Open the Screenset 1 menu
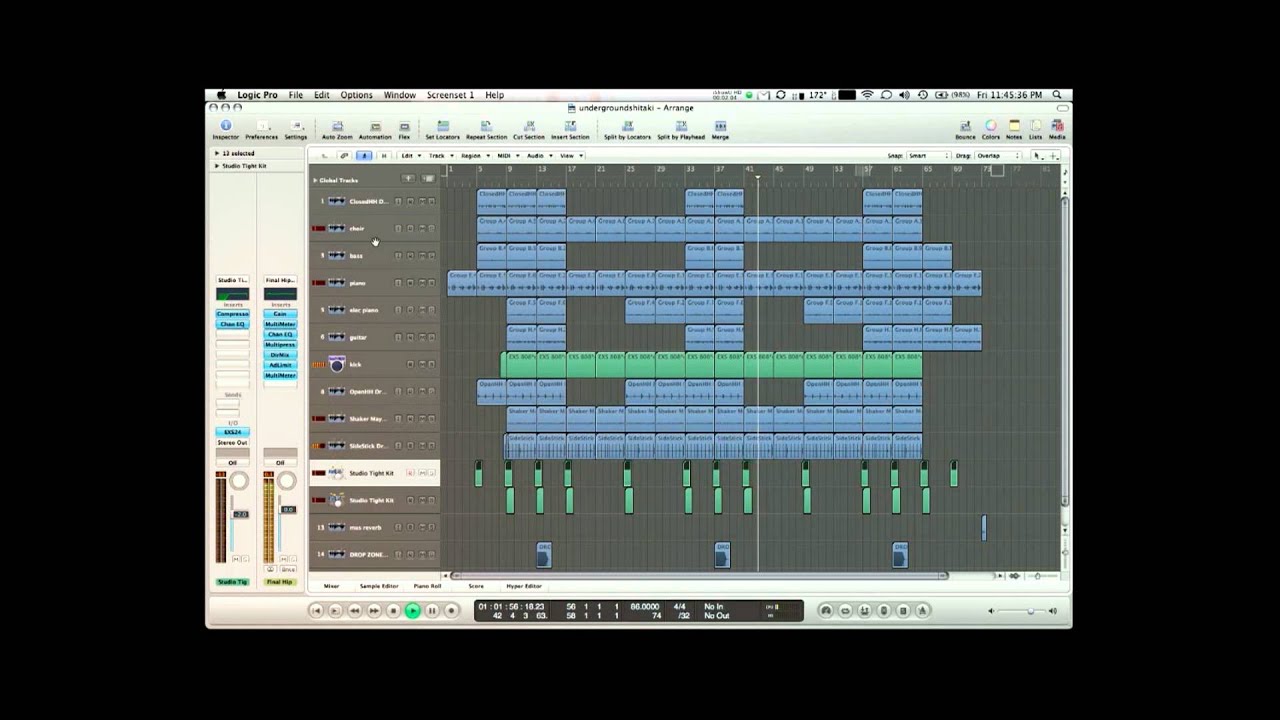Viewport: 1280px width, 720px height. click(450, 95)
